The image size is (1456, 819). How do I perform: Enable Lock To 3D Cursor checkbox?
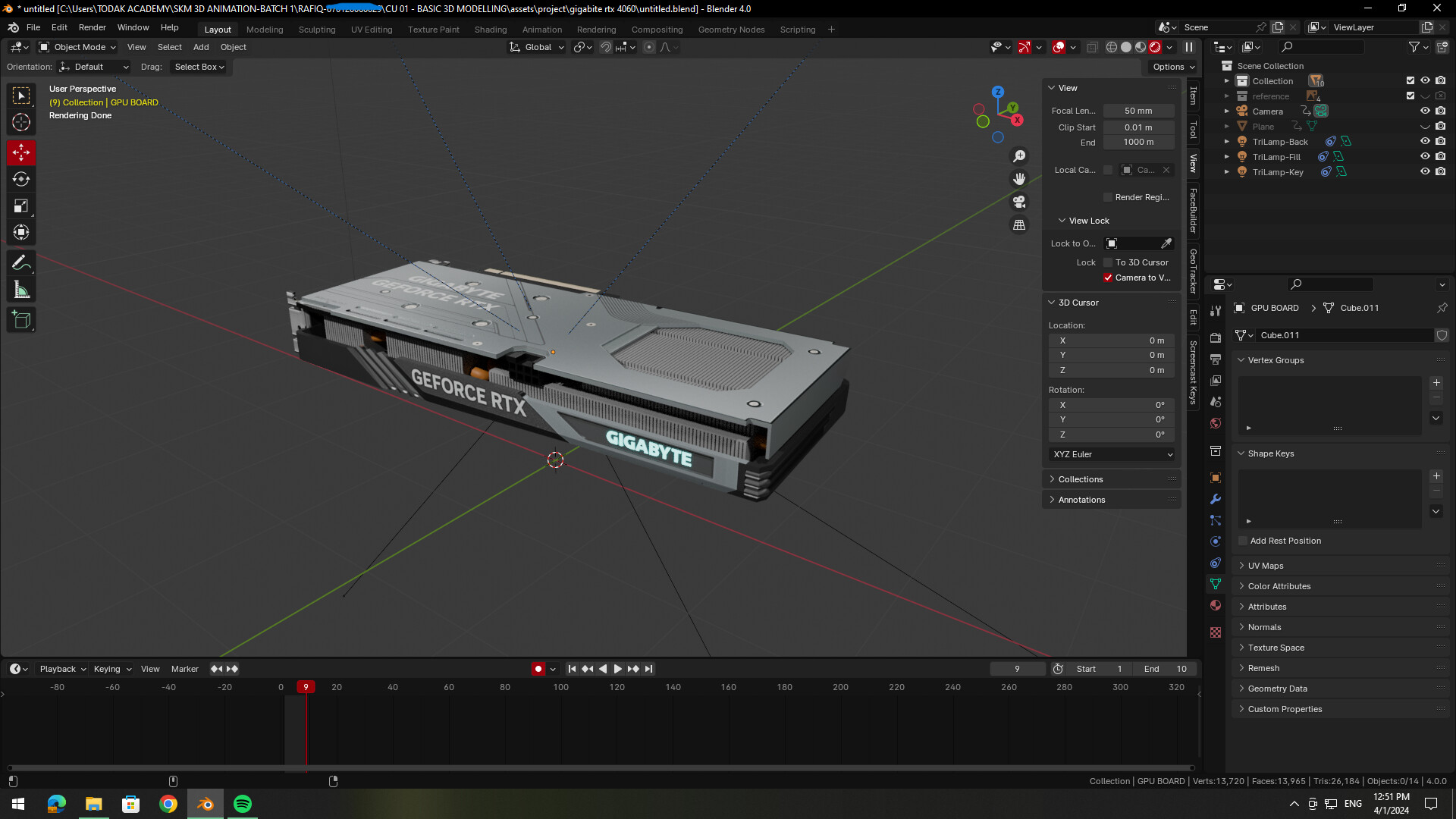(1108, 262)
